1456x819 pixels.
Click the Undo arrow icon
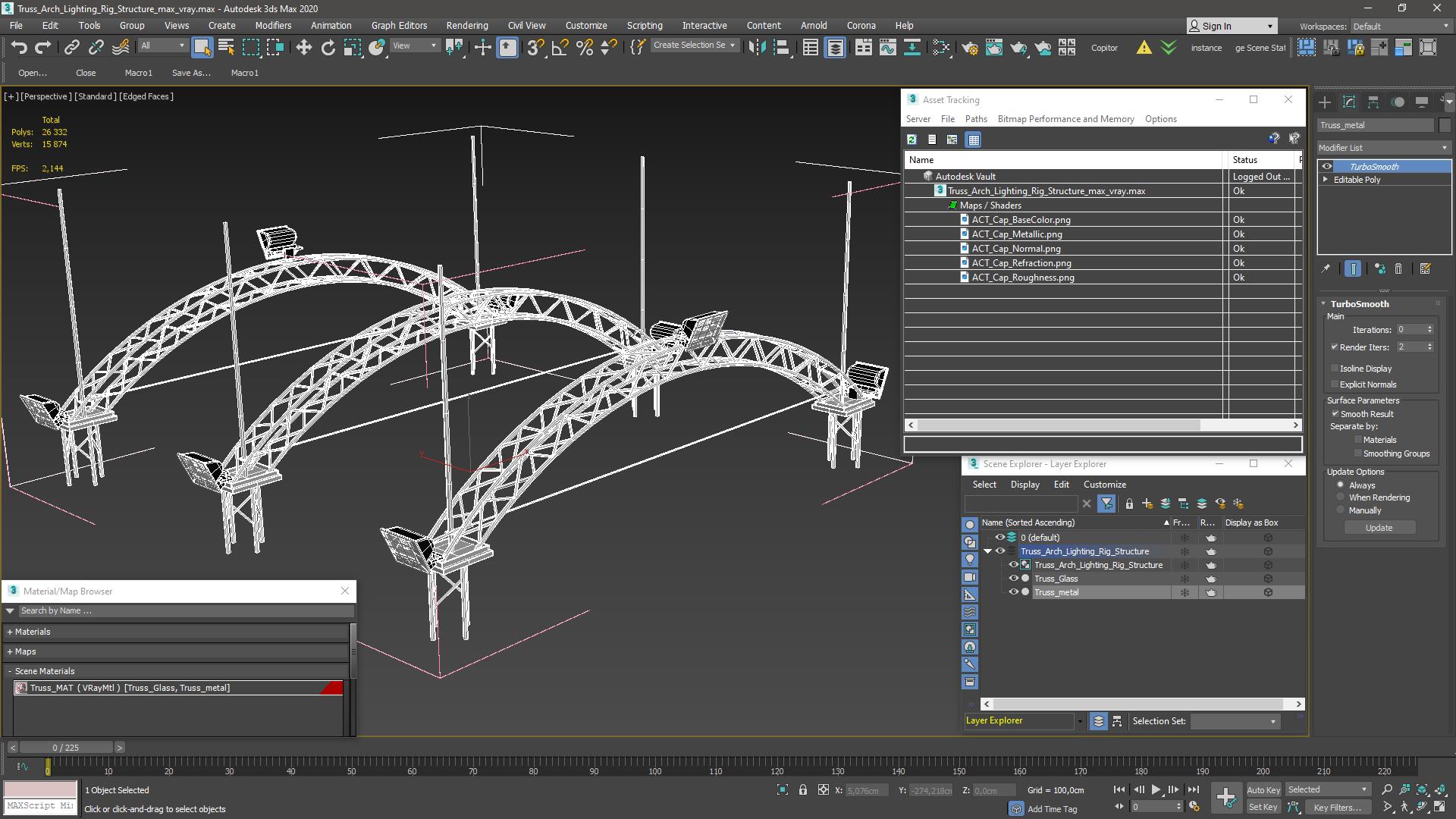(18, 48)
